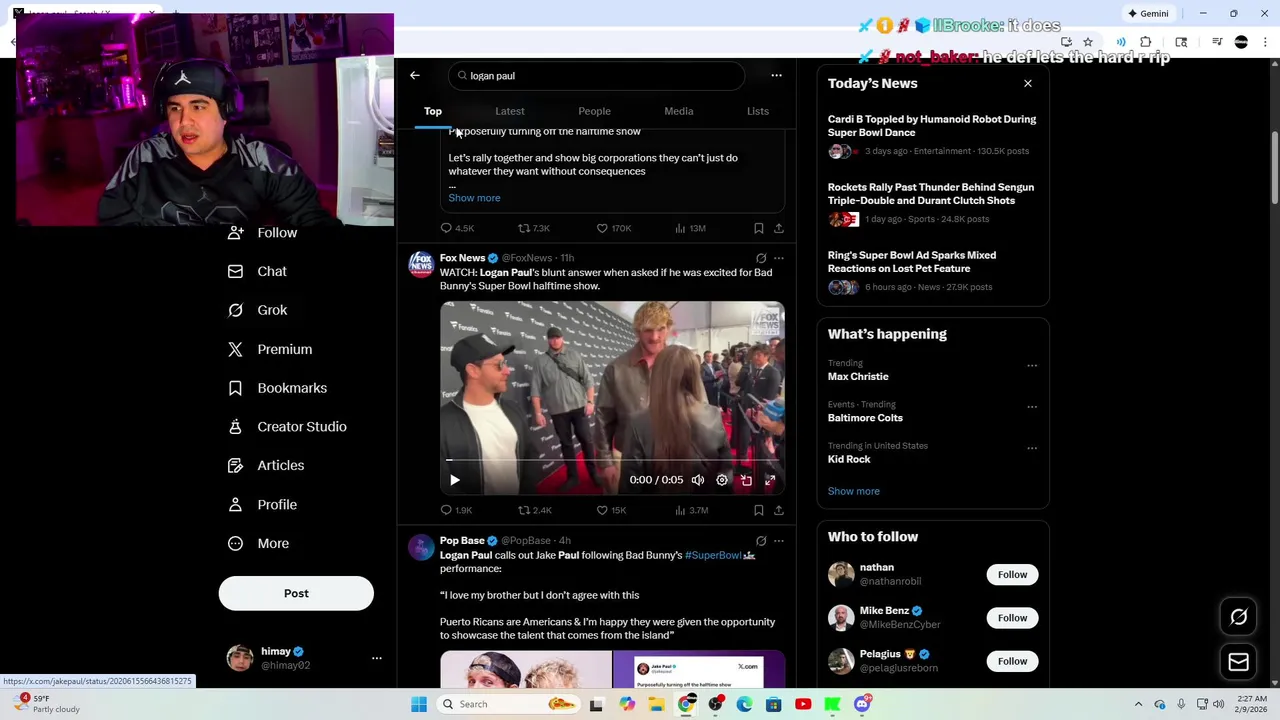The height and width of the screenshot is (720, 1280).
Task: Open more options on the Fox News post
Action: [x=779, y=259]
